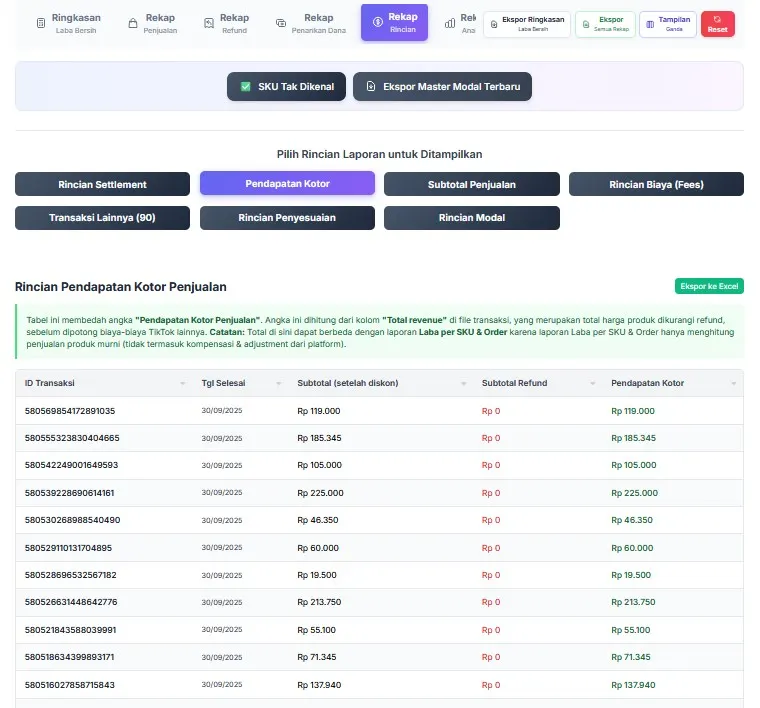Open the ID Transaksi column filter dropdown
This screenshot has width=760, height=708.
pos(182,384)
